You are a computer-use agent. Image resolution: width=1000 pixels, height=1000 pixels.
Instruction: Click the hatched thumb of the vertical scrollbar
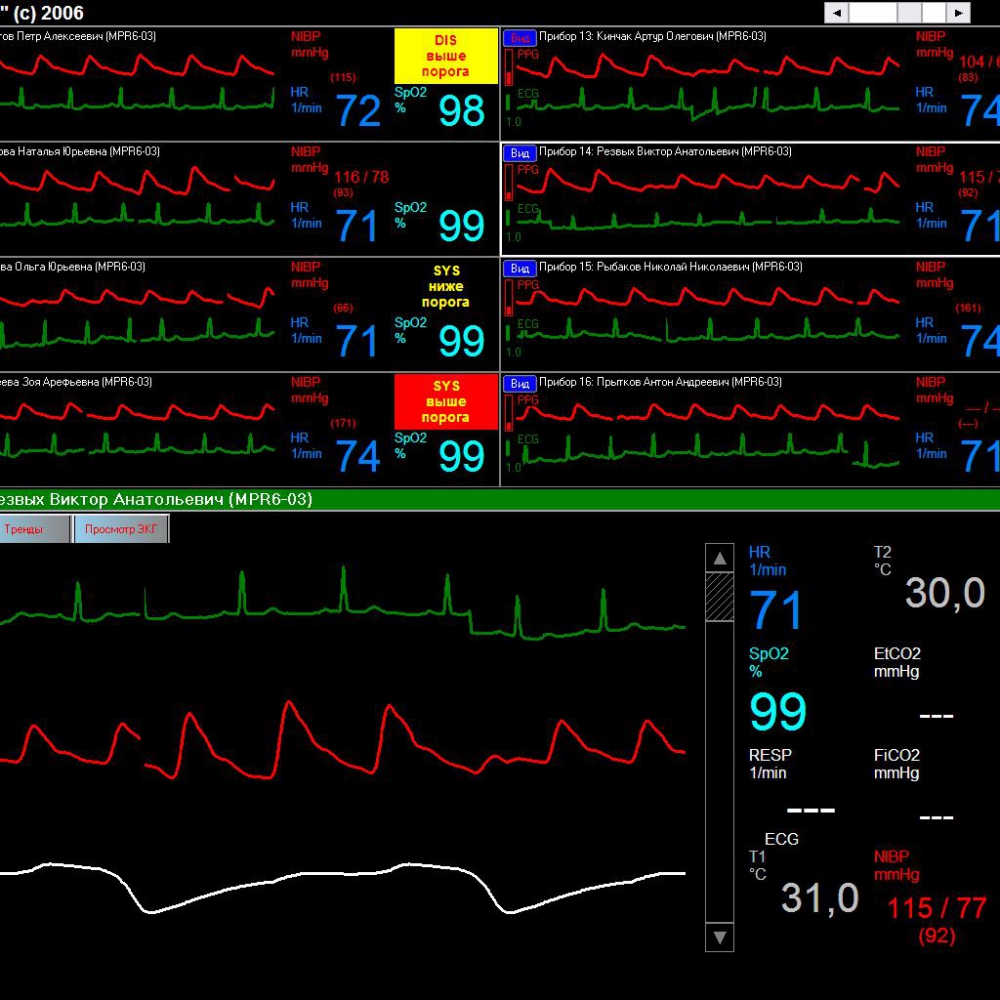pyautogui.click(x=719, y=597)
